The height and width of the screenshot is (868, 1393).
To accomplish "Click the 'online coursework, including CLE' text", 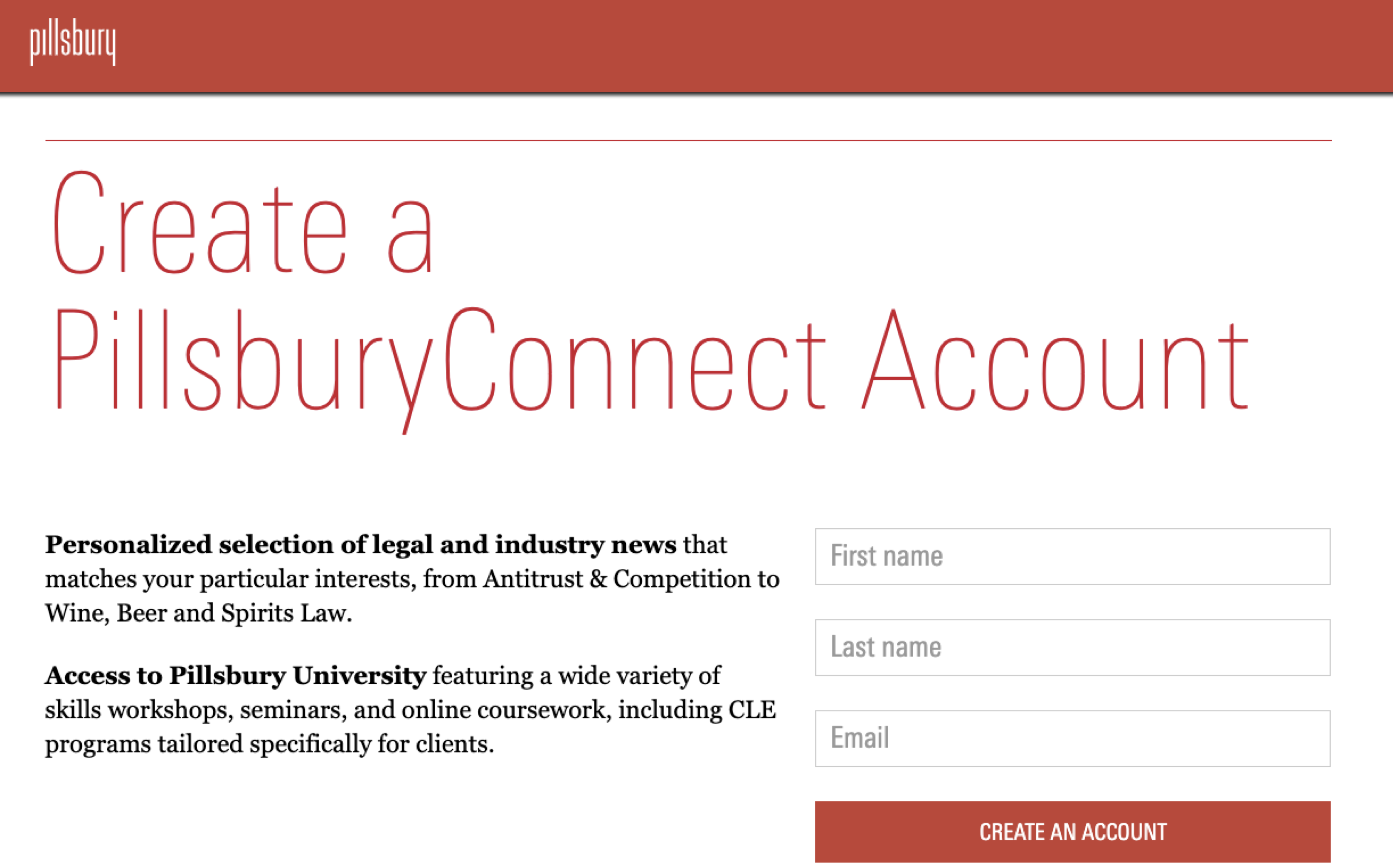I will [588, 710].
